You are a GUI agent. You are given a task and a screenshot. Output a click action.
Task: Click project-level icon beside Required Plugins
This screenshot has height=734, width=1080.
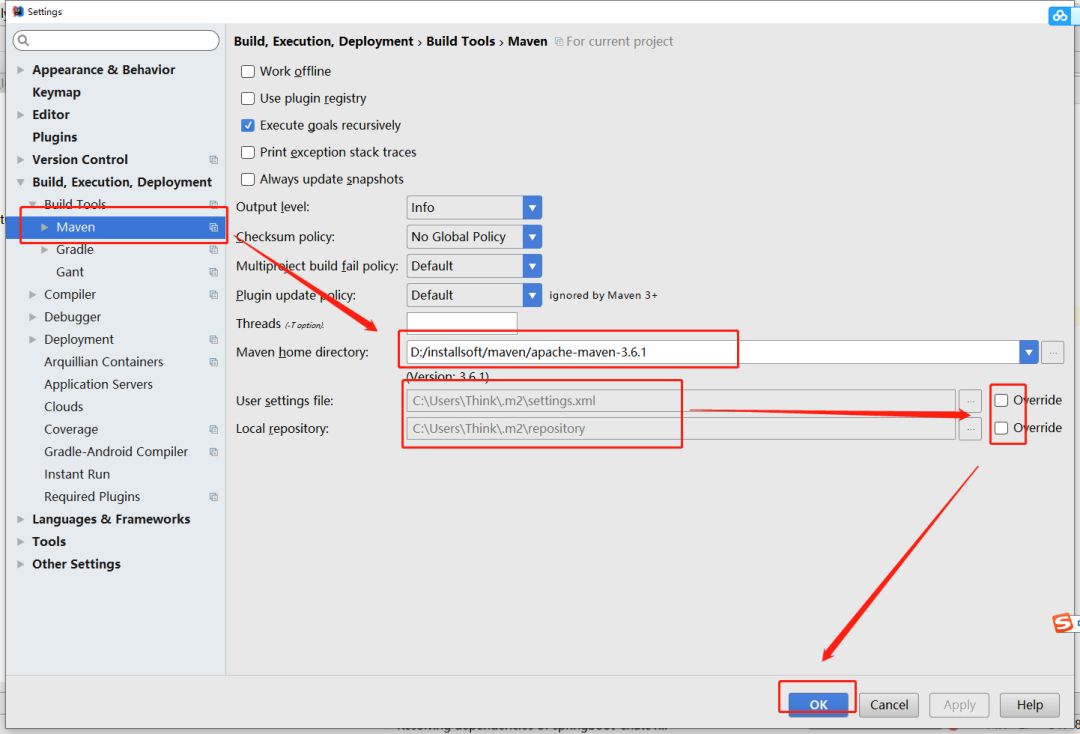click(x=214, y=497)
